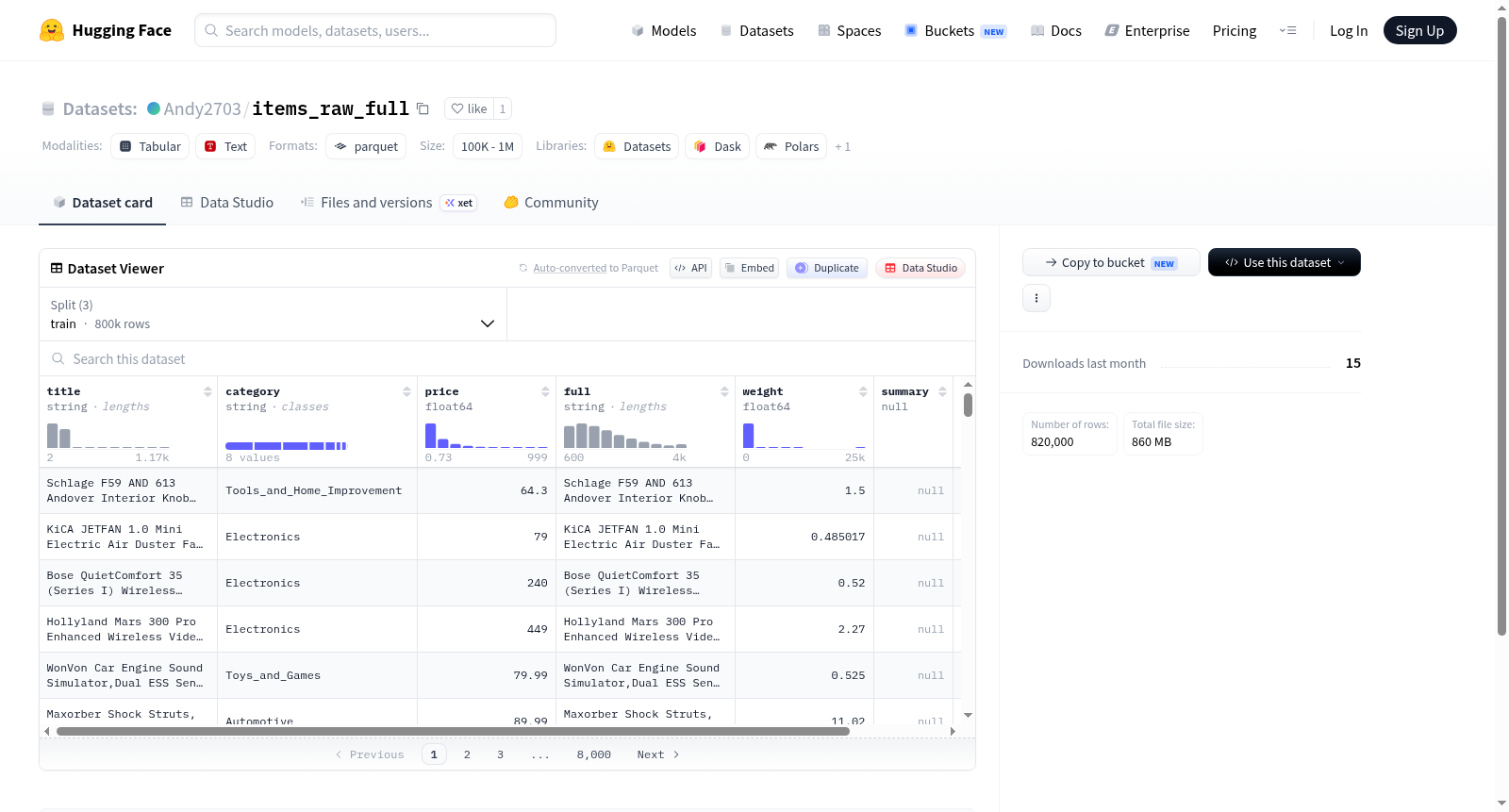The height and width of the screenshot is (812, 1509).
Task: Click the Duplicate button
Action: point(826,268)
